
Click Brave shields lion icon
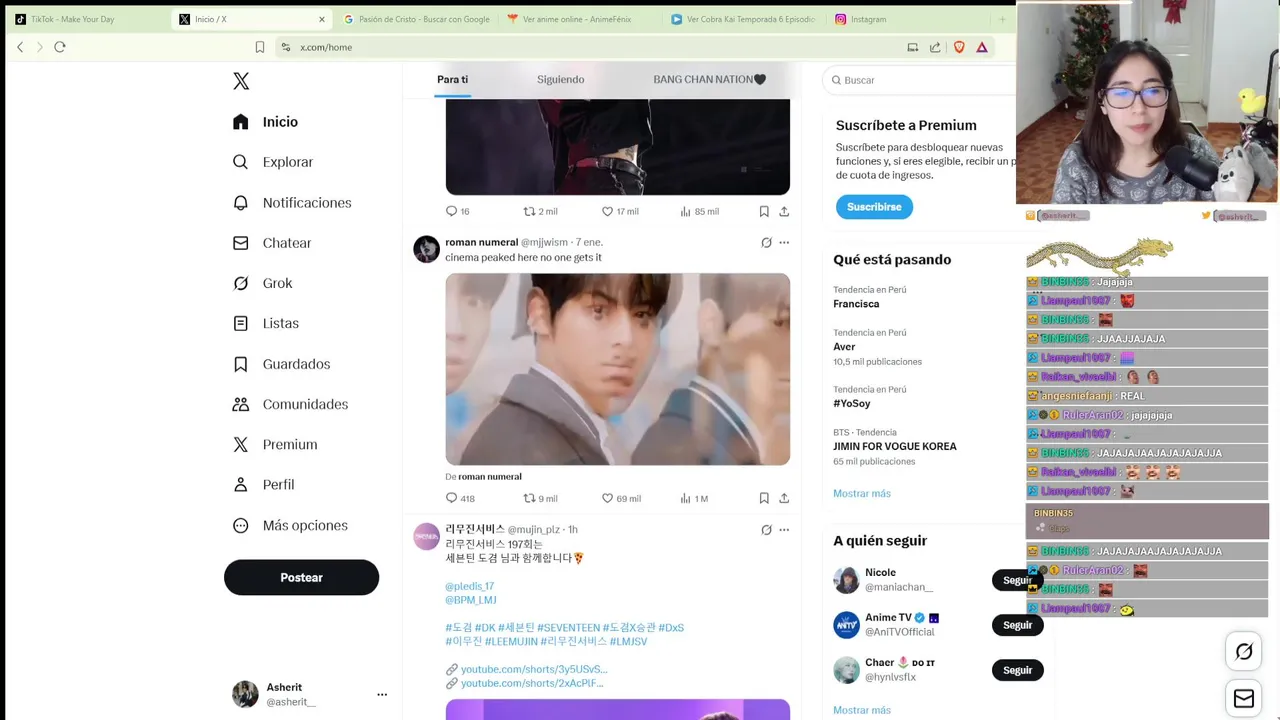[x=959, y=47]
